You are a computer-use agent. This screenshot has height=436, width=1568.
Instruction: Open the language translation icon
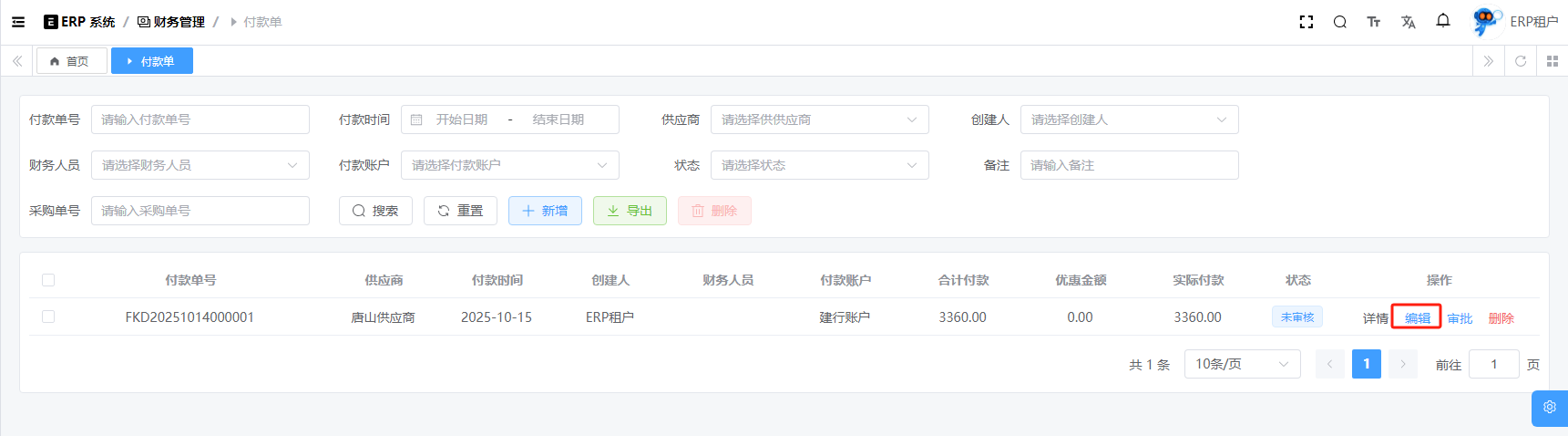[1408, 22]
